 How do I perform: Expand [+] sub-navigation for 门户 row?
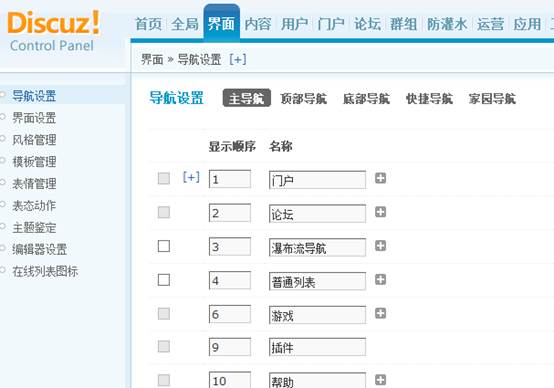pyautogui.click(x=191, y=177)
